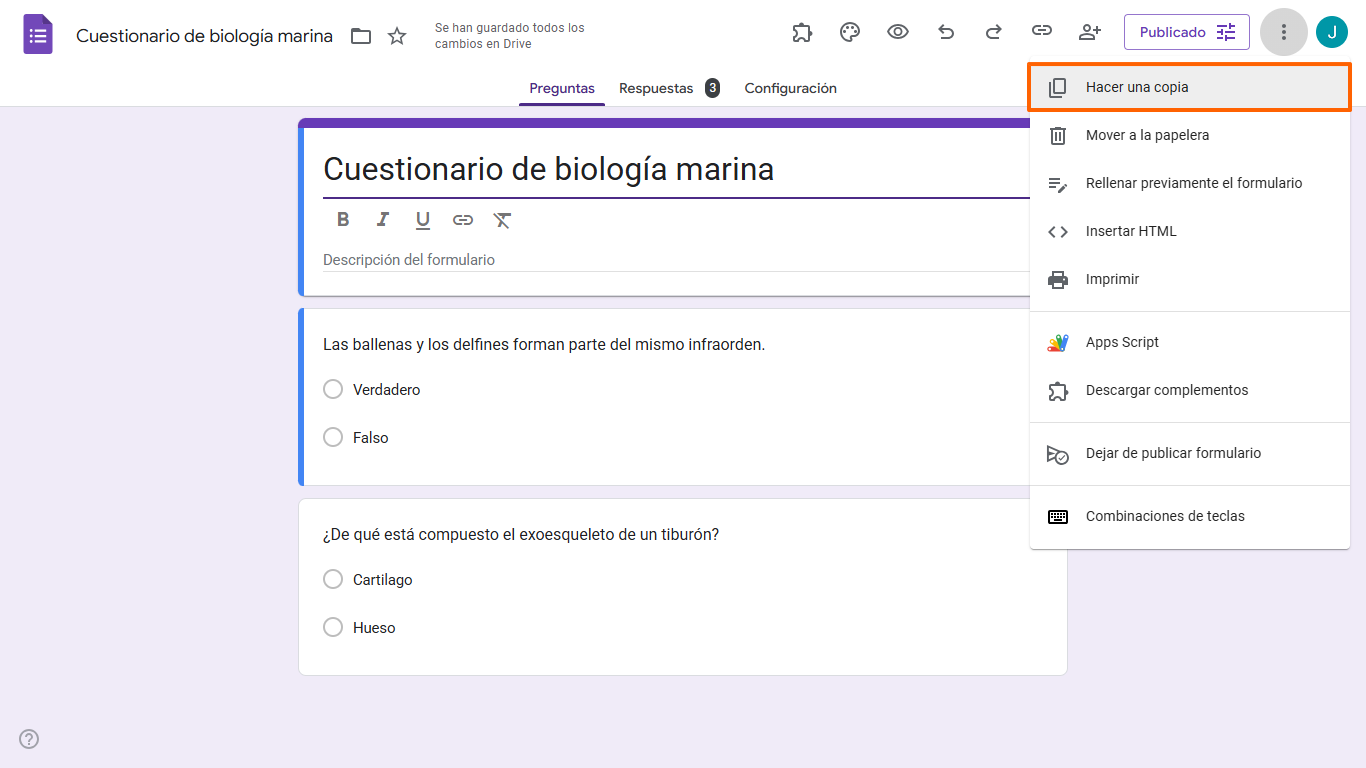
Task: Select the Verdadero radio option
Action: coord(333,389)
